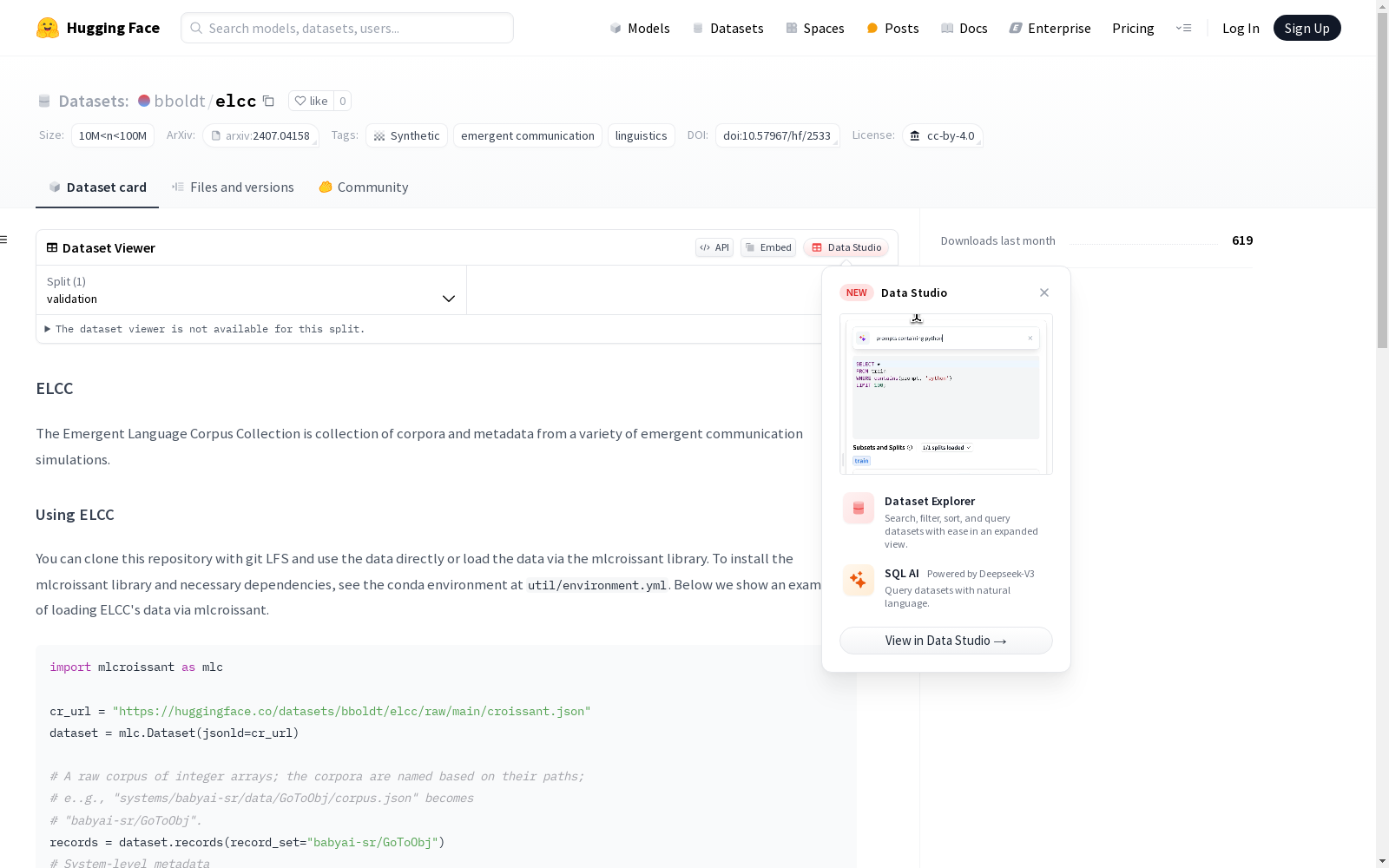Open the Datasets menu item
Viewport: 1389px width, 868px height.
[727, 28]
